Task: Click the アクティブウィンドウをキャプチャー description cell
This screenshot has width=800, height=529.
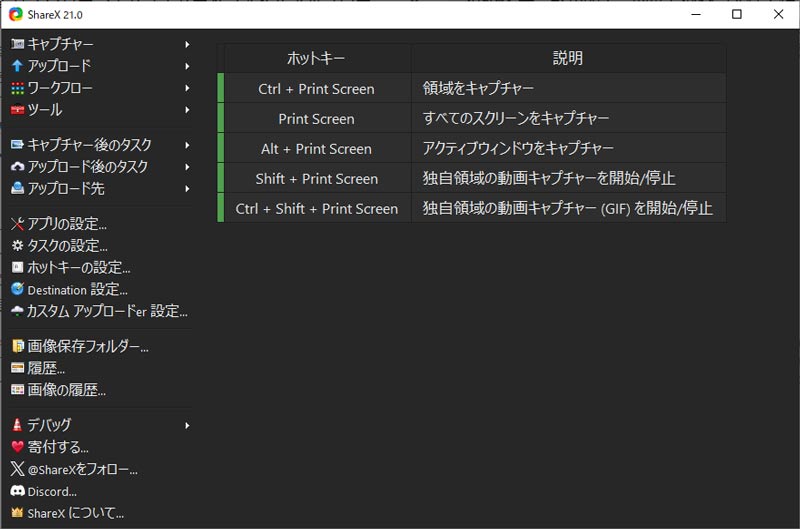Action: coord(569,148)
